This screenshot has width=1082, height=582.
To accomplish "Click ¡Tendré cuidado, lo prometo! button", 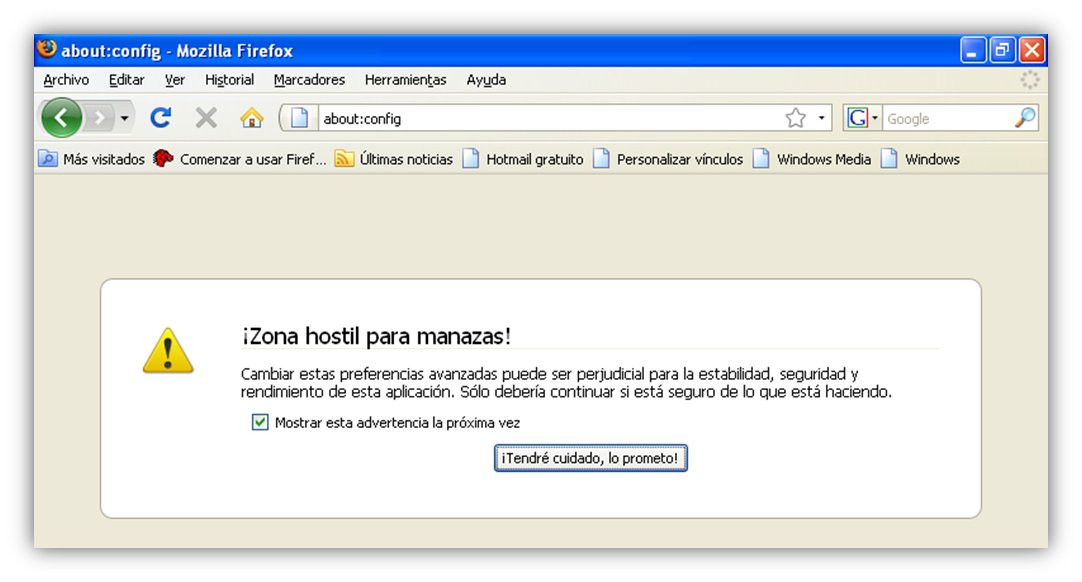I will point(591,458).
